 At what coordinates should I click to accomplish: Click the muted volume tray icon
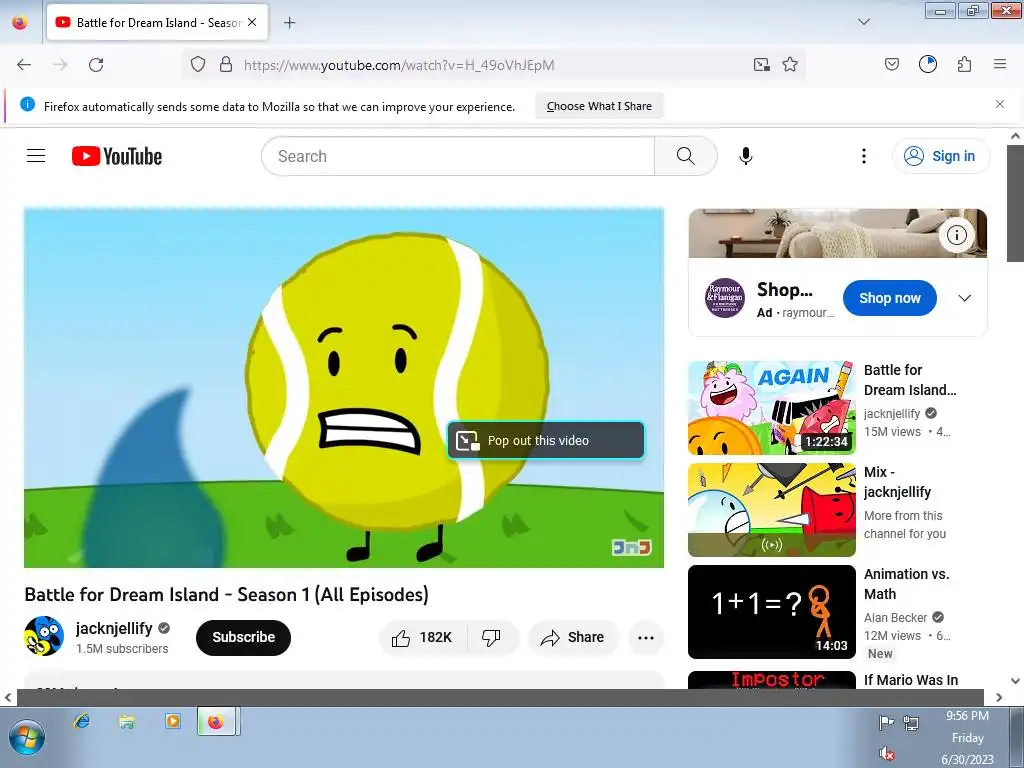tap(886, 754)
